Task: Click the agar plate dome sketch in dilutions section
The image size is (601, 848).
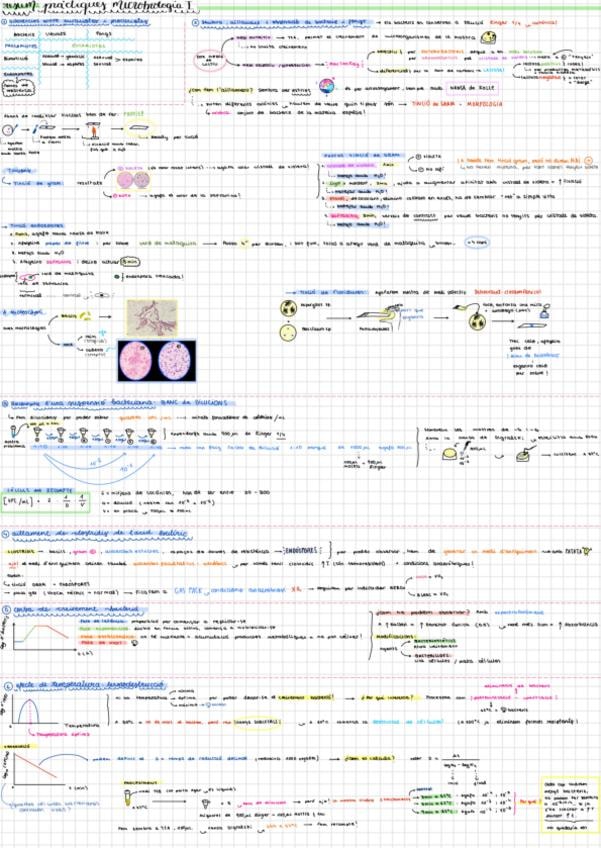Action: [450, 454]
